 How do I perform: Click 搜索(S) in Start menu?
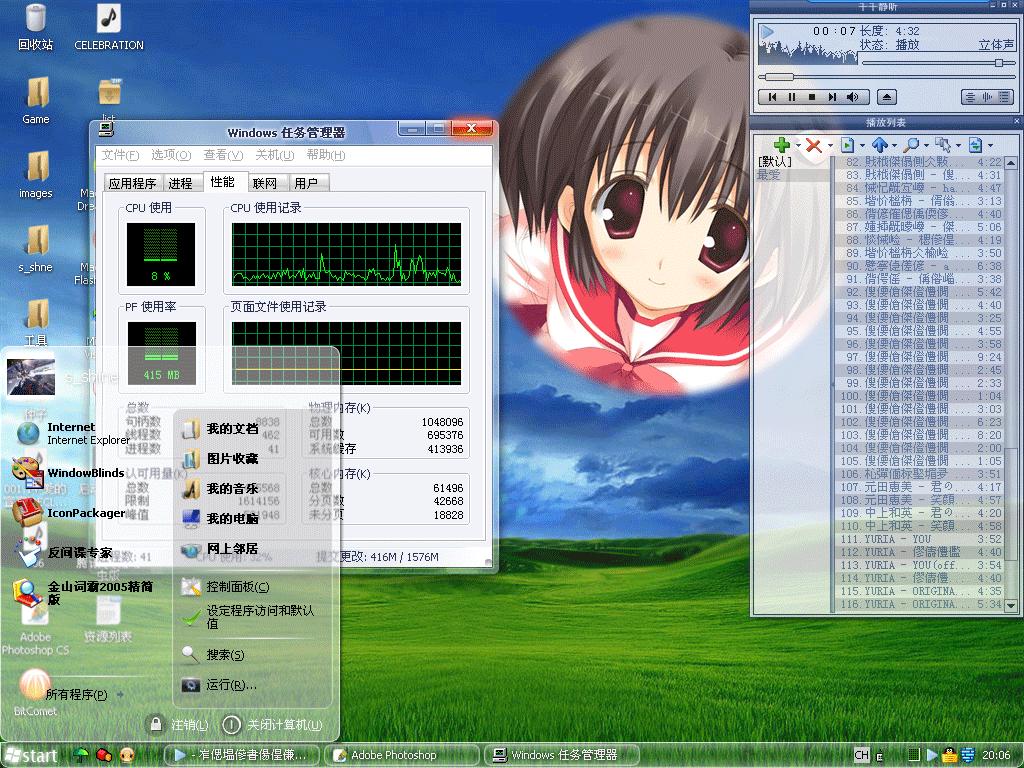tap(214, 654)
